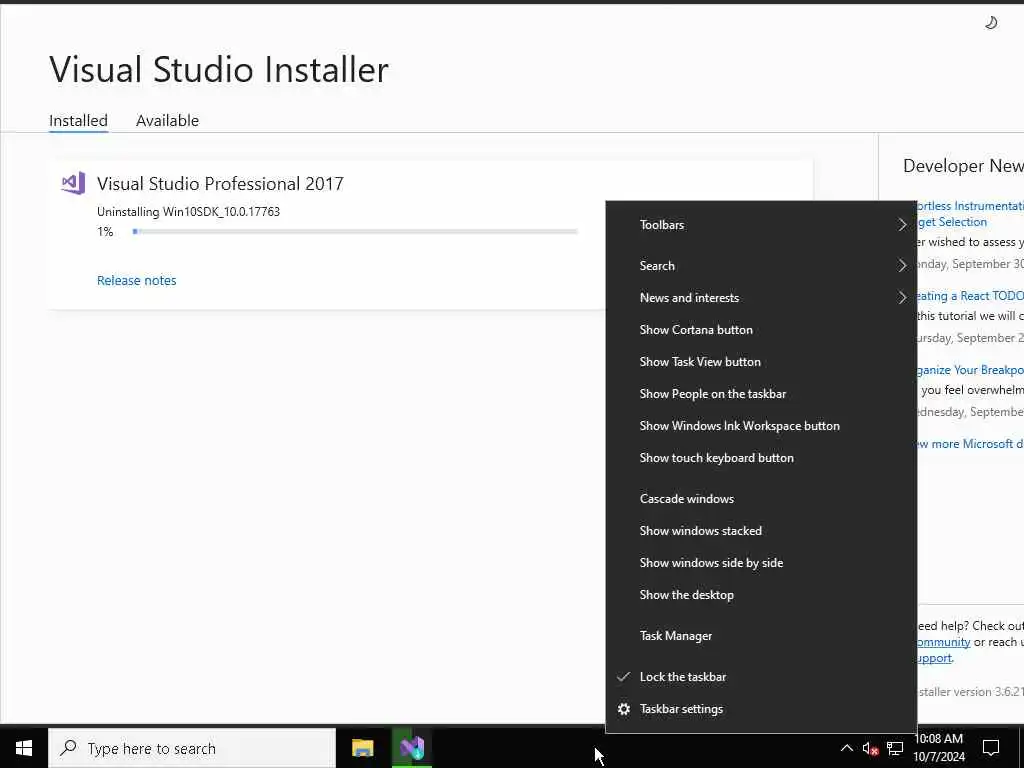Viewport: 1024px width, 768px height.
Task: Click the muted volume speaker icon
Action: pos(870,748)
